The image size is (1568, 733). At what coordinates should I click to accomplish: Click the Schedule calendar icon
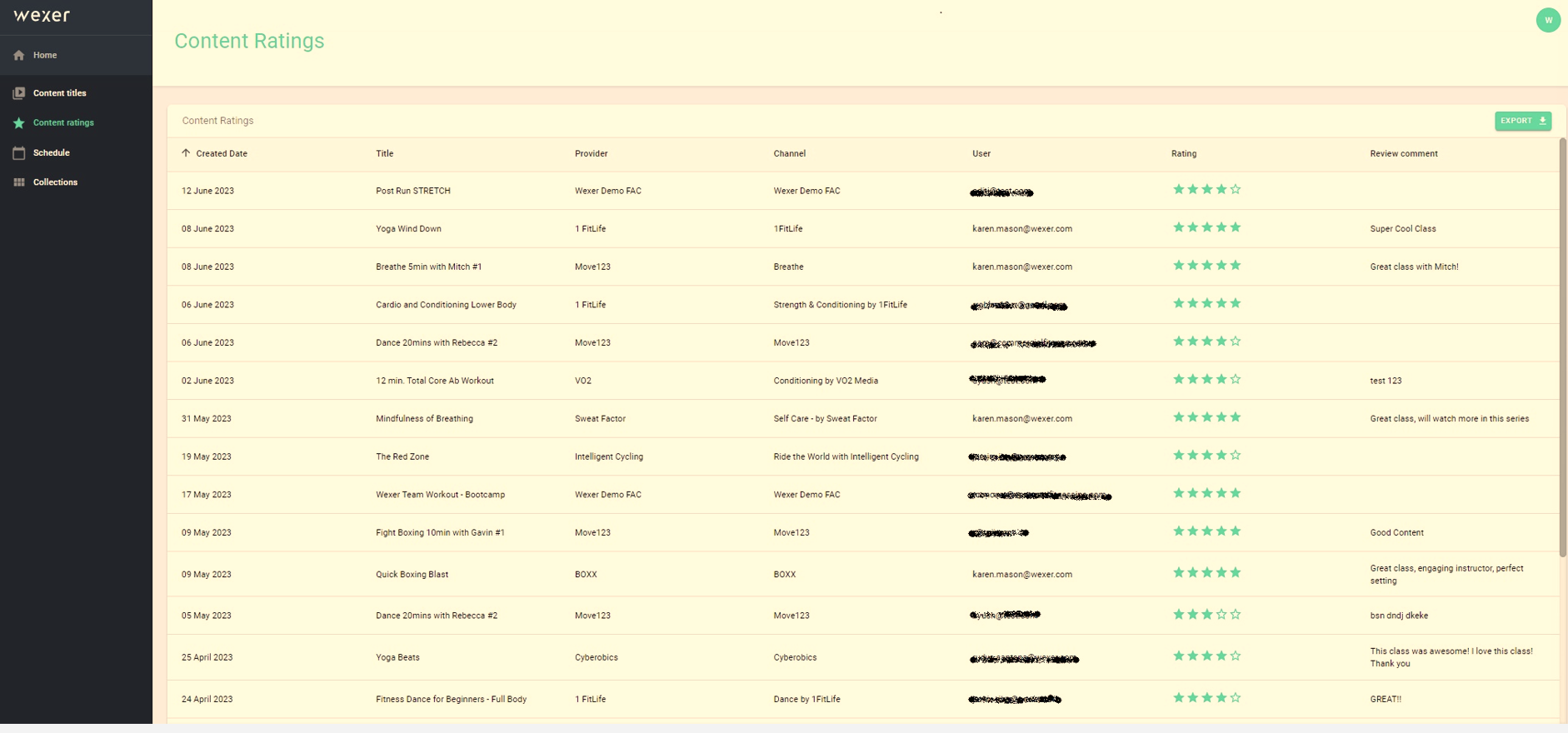[x=19, y=153]
